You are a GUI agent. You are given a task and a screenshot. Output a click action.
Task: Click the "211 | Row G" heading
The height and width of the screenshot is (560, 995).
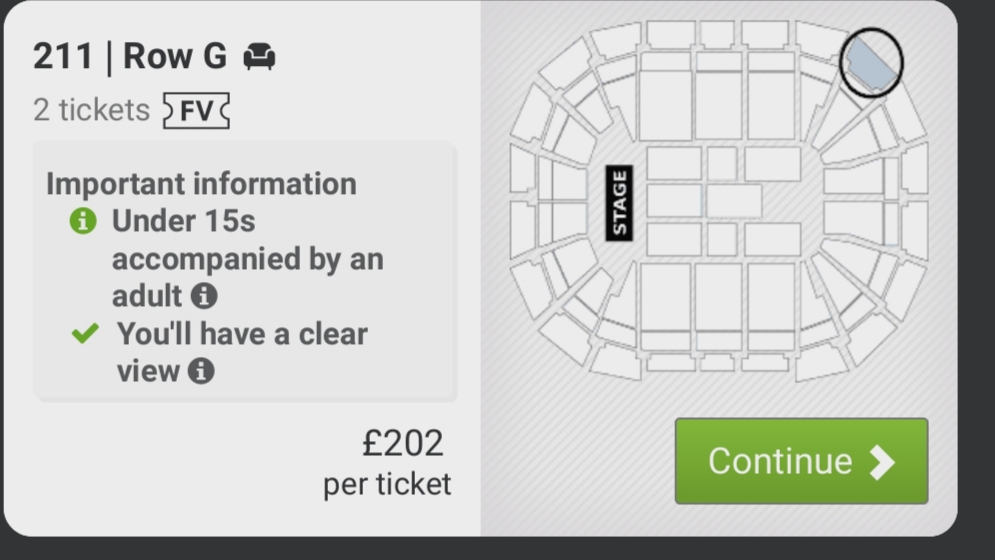click(x=130, y=56)
